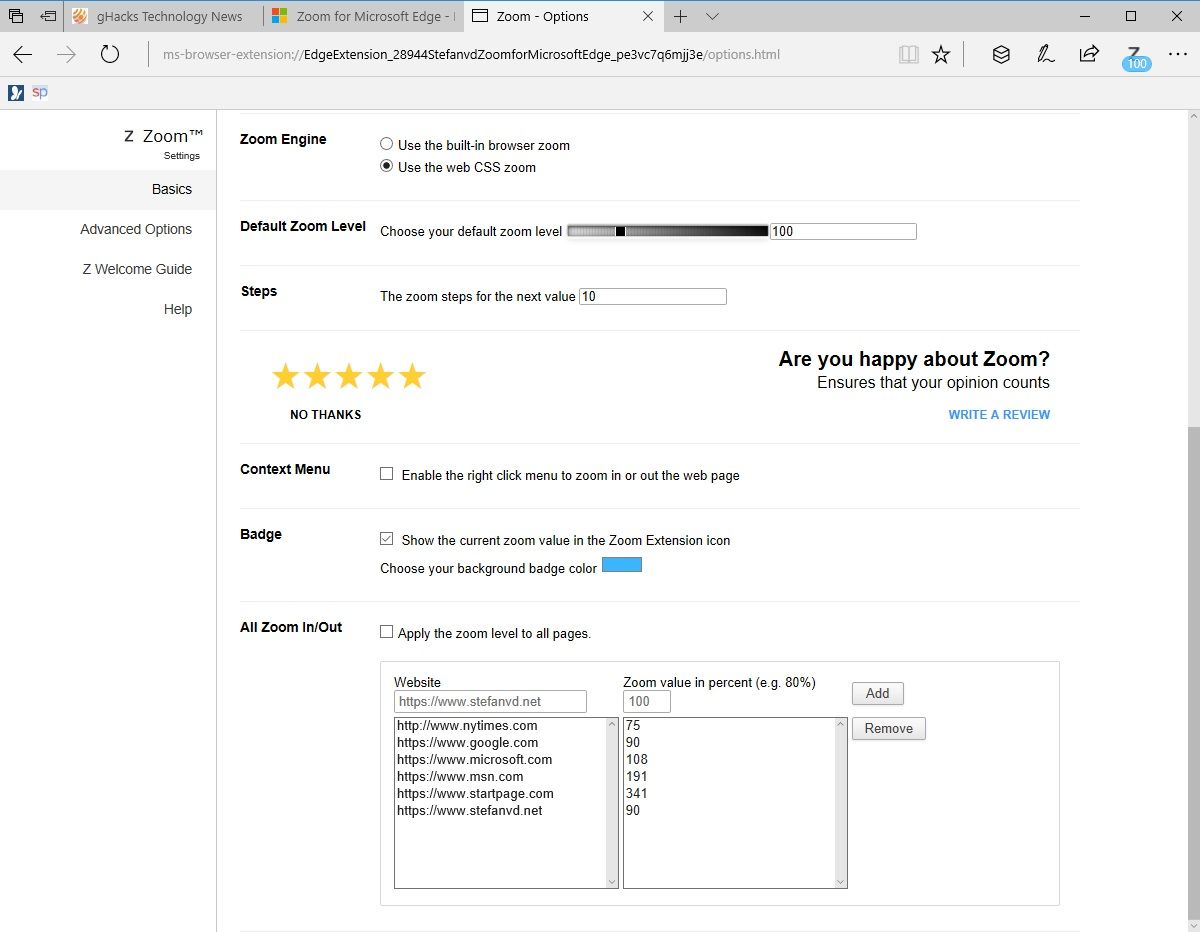The height and width of the screenshot is (932, 1200).
Task: Open the Settings and more ellipsis menu
Action: pyautogui.click(x=1176, y=55)
